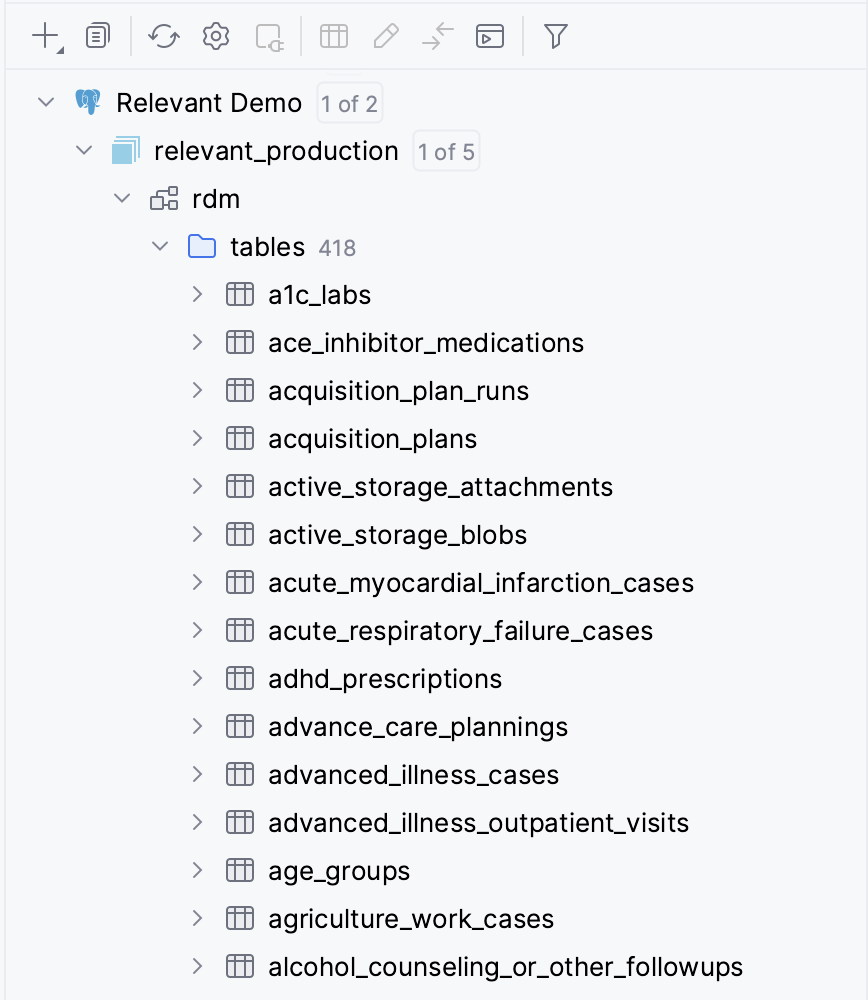Image resolution: width=868 pixels, height=1000 pixels.
Task: Expand the a1c_labs table
Action: (197, 294)
